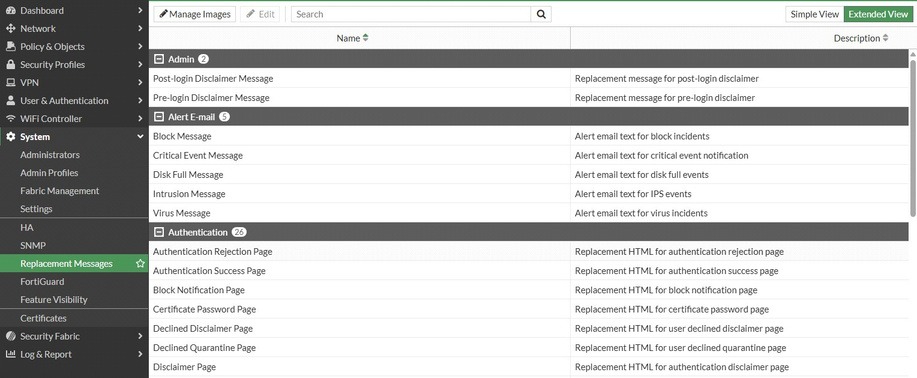Select the Extended View toggle
The height and width of the screenshot is (378, 917).
coord(878,14)
